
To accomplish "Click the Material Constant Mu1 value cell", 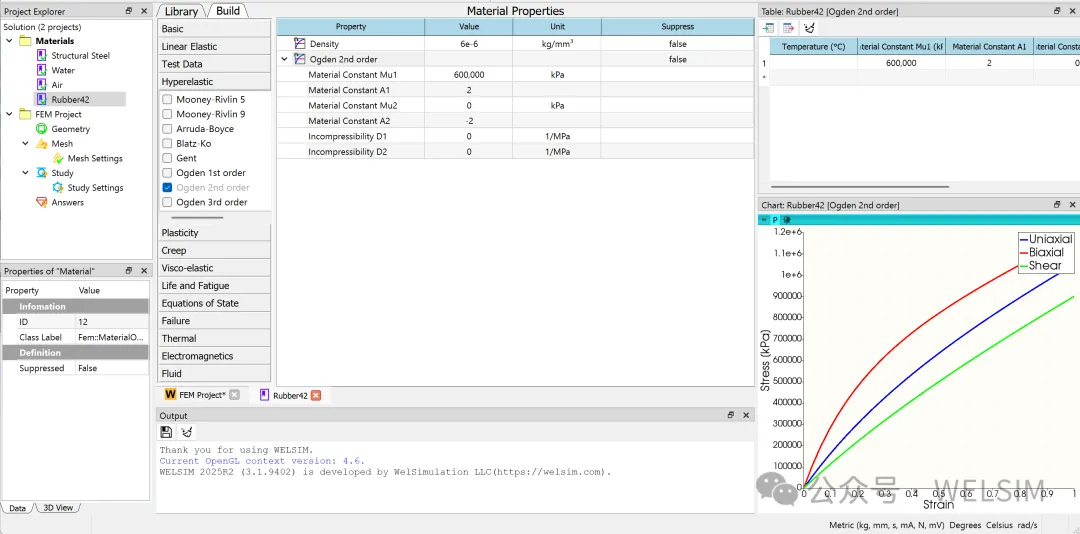I will pos(468,74).
